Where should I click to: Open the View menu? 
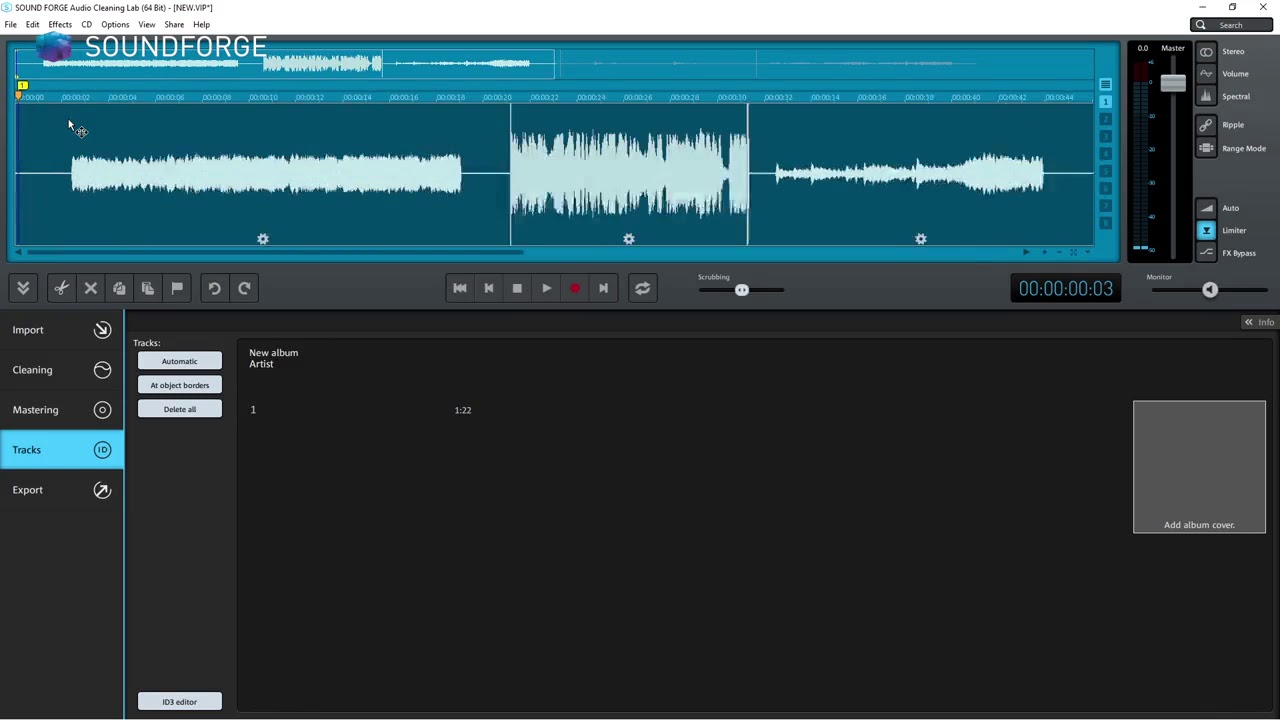[147, 24]
